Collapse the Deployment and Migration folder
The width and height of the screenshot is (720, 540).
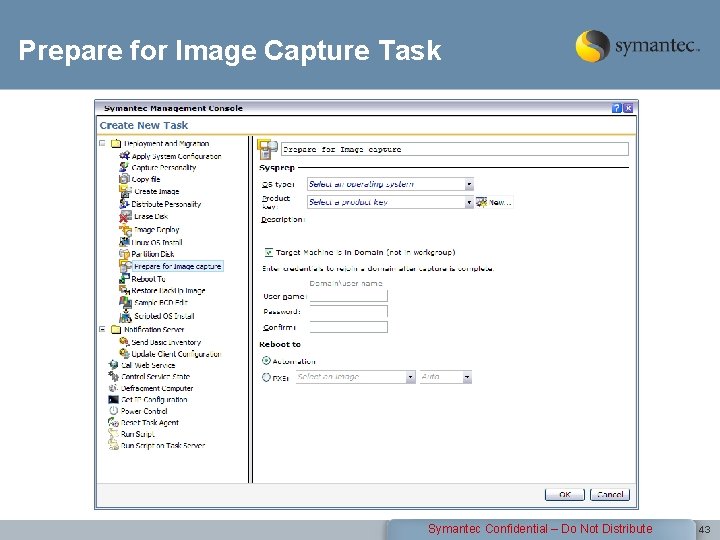point(102,143)
